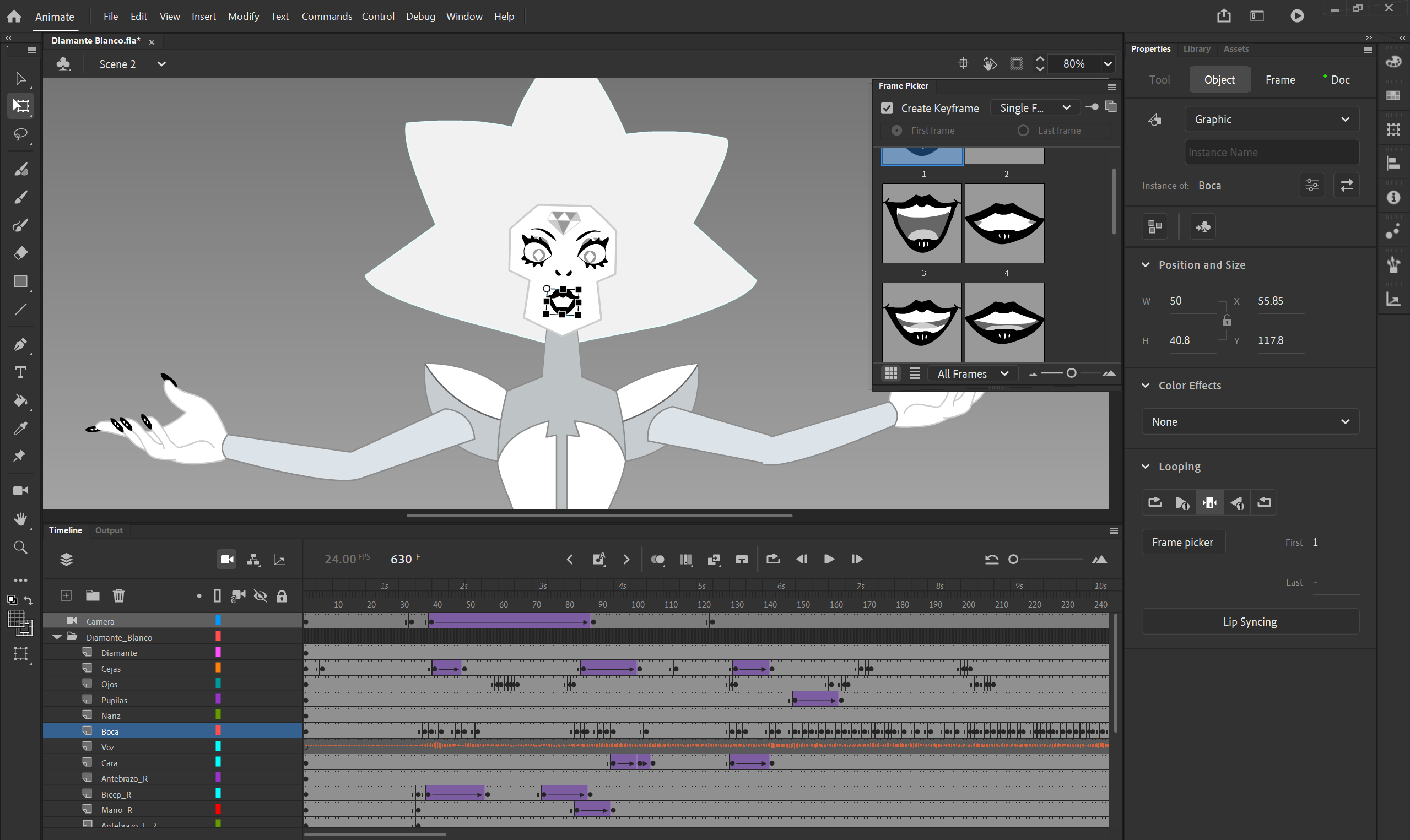Step forward one frame
The width and height of the screenshot is (1410, 840).
[856, 559]
